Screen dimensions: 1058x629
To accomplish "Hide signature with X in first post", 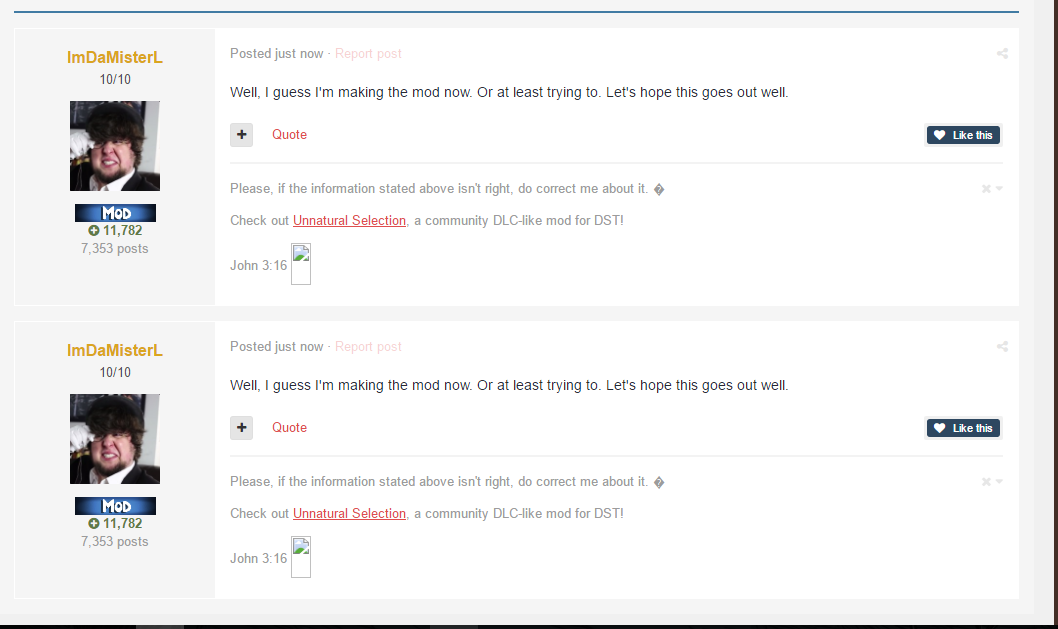I will [986, 189].
